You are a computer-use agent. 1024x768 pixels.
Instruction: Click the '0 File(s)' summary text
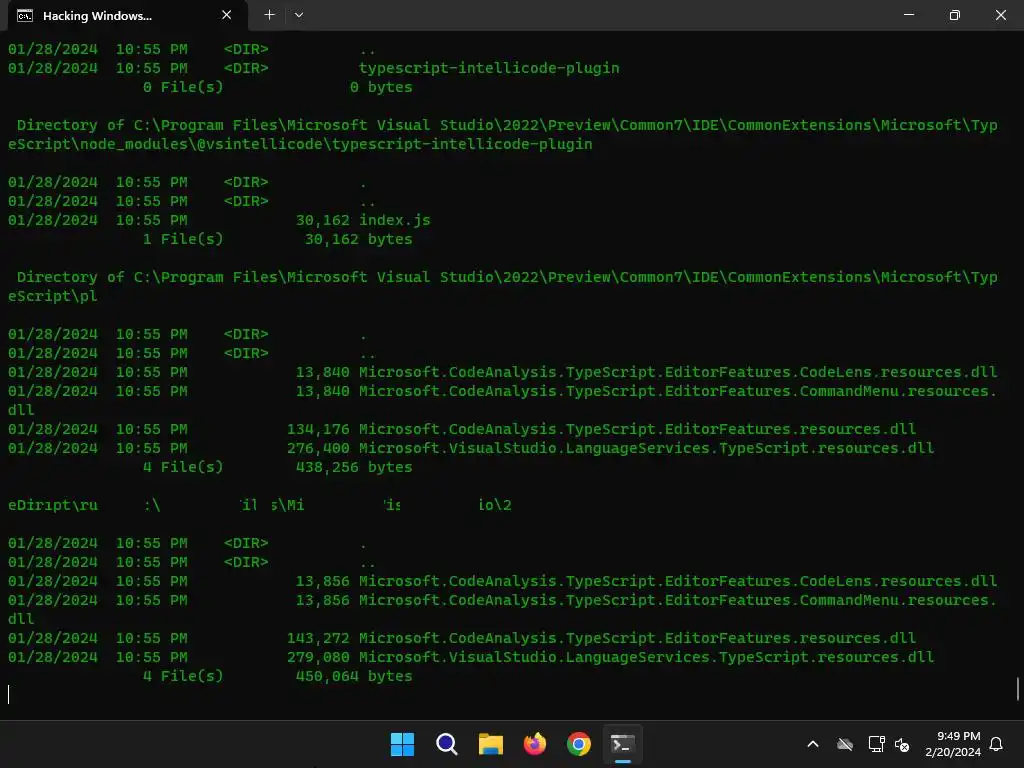coord(183,87)
